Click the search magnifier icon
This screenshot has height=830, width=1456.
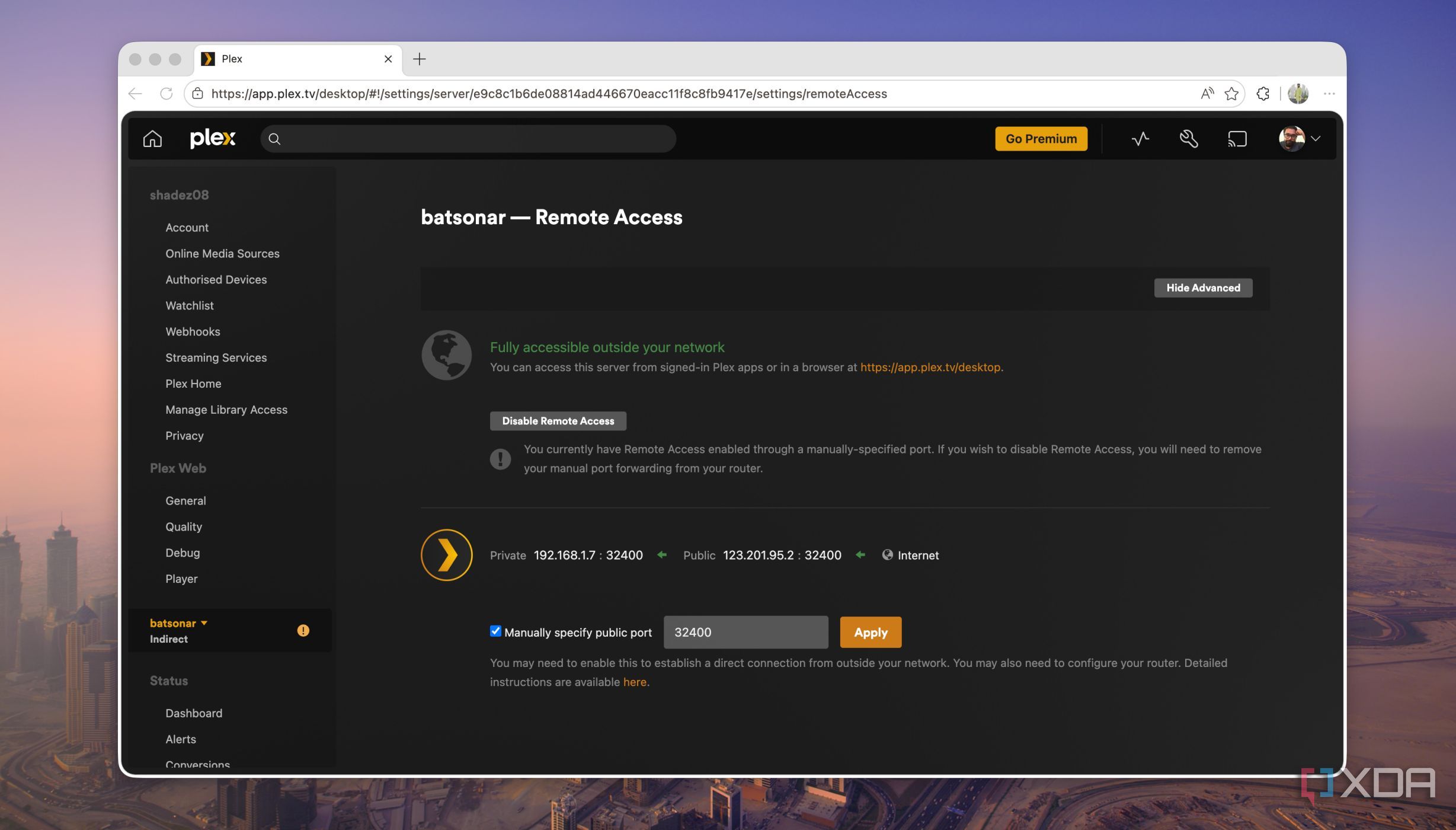click(274, 139)
